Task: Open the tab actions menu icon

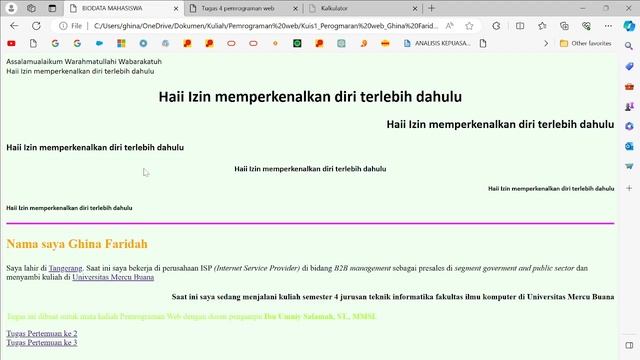Action: [52, 8]
